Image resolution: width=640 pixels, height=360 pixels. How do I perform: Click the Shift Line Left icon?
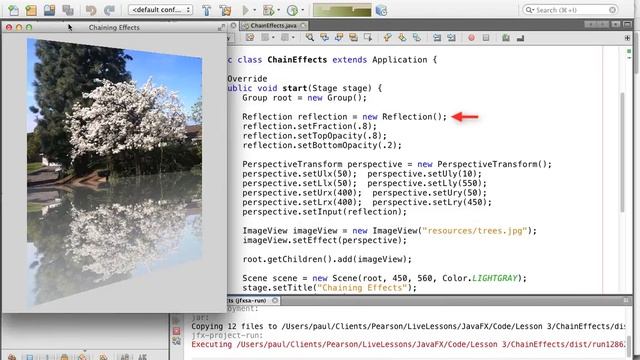tap(437, 38)
